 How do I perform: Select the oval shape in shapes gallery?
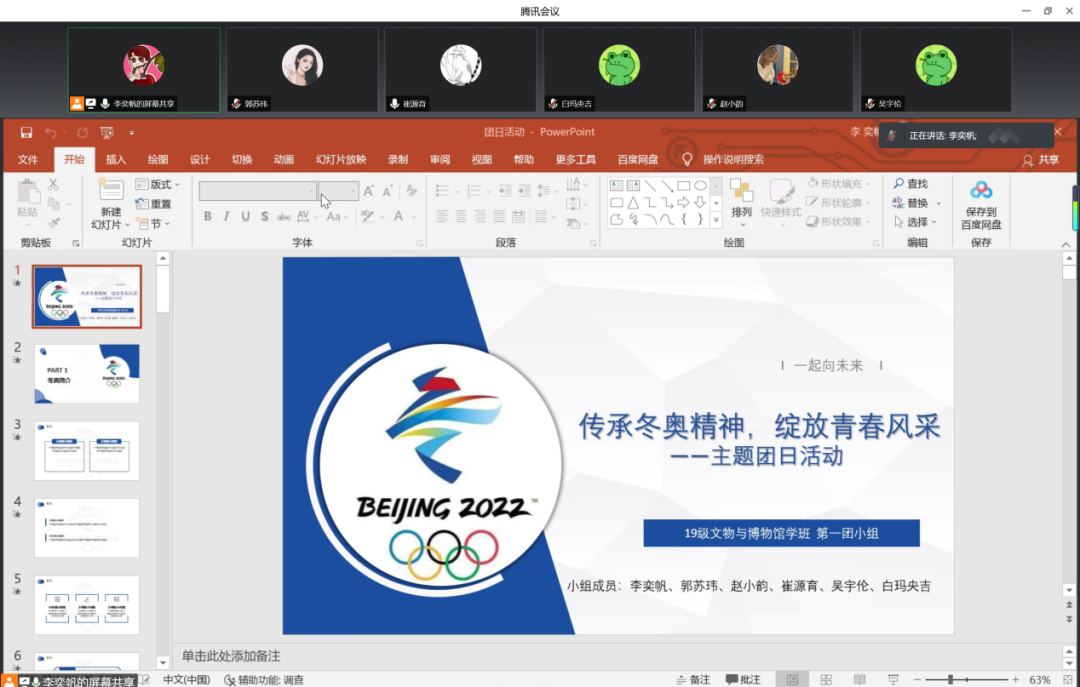tap(700, 185)
